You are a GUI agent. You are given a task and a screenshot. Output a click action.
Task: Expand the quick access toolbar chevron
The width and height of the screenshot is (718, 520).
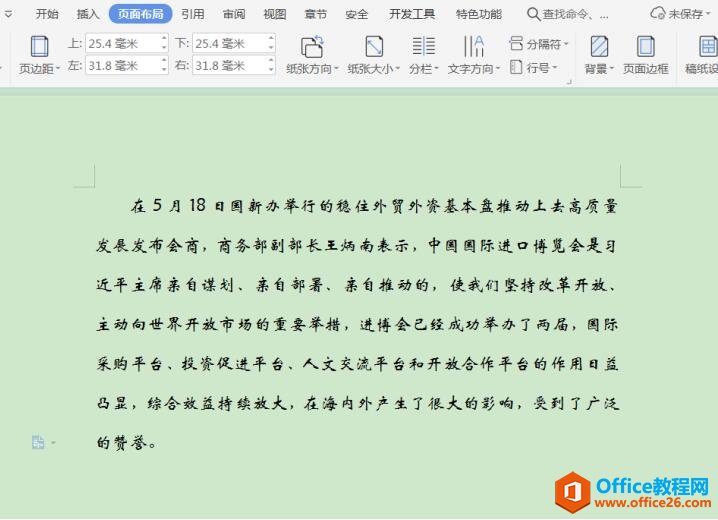8,14
